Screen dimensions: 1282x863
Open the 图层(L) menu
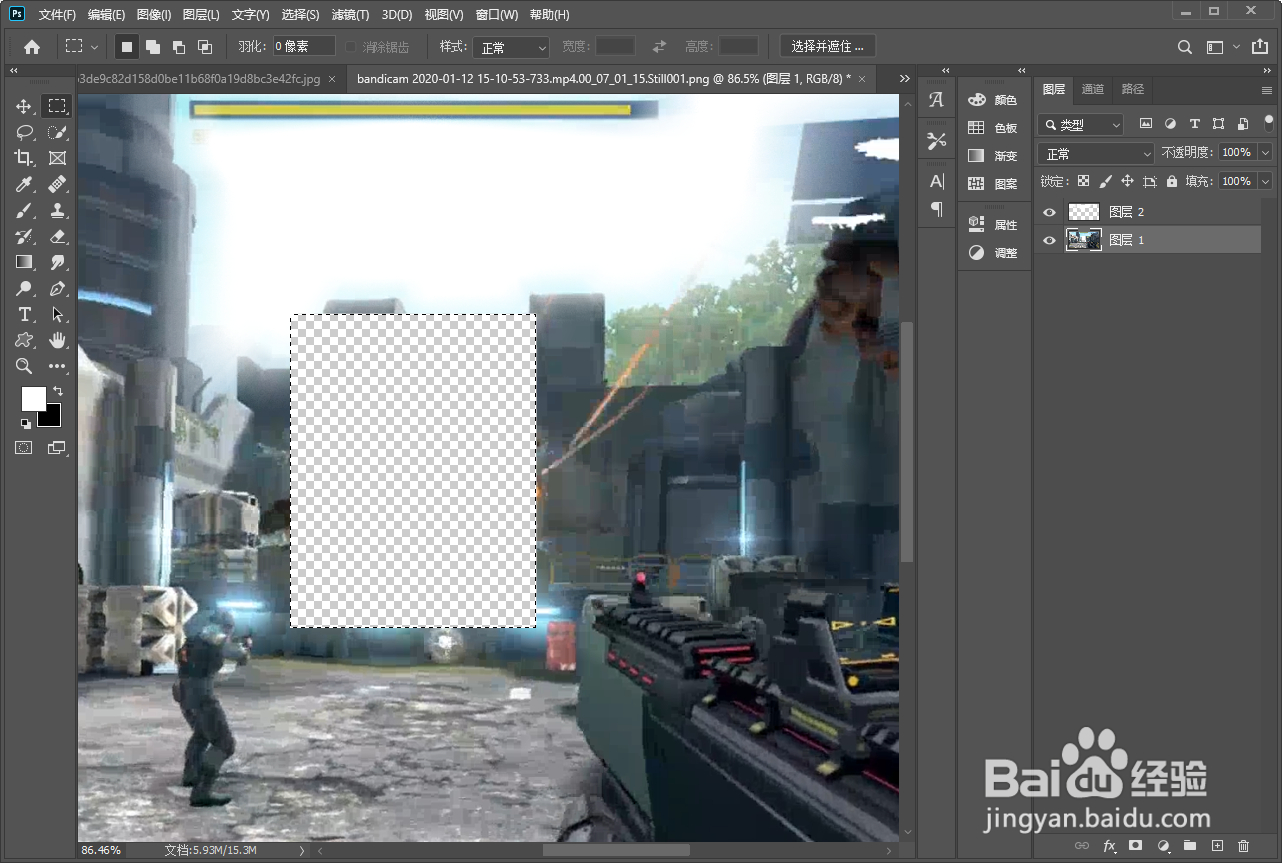click(x=202, y=15)
